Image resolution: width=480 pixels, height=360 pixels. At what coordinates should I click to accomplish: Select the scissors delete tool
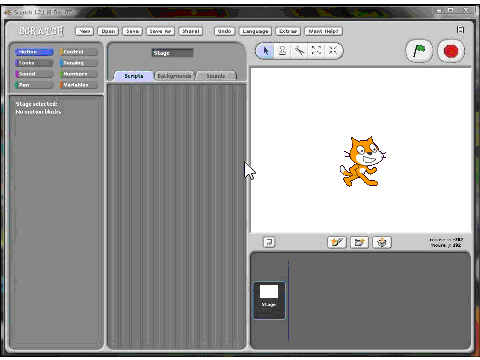pos(299,51)
